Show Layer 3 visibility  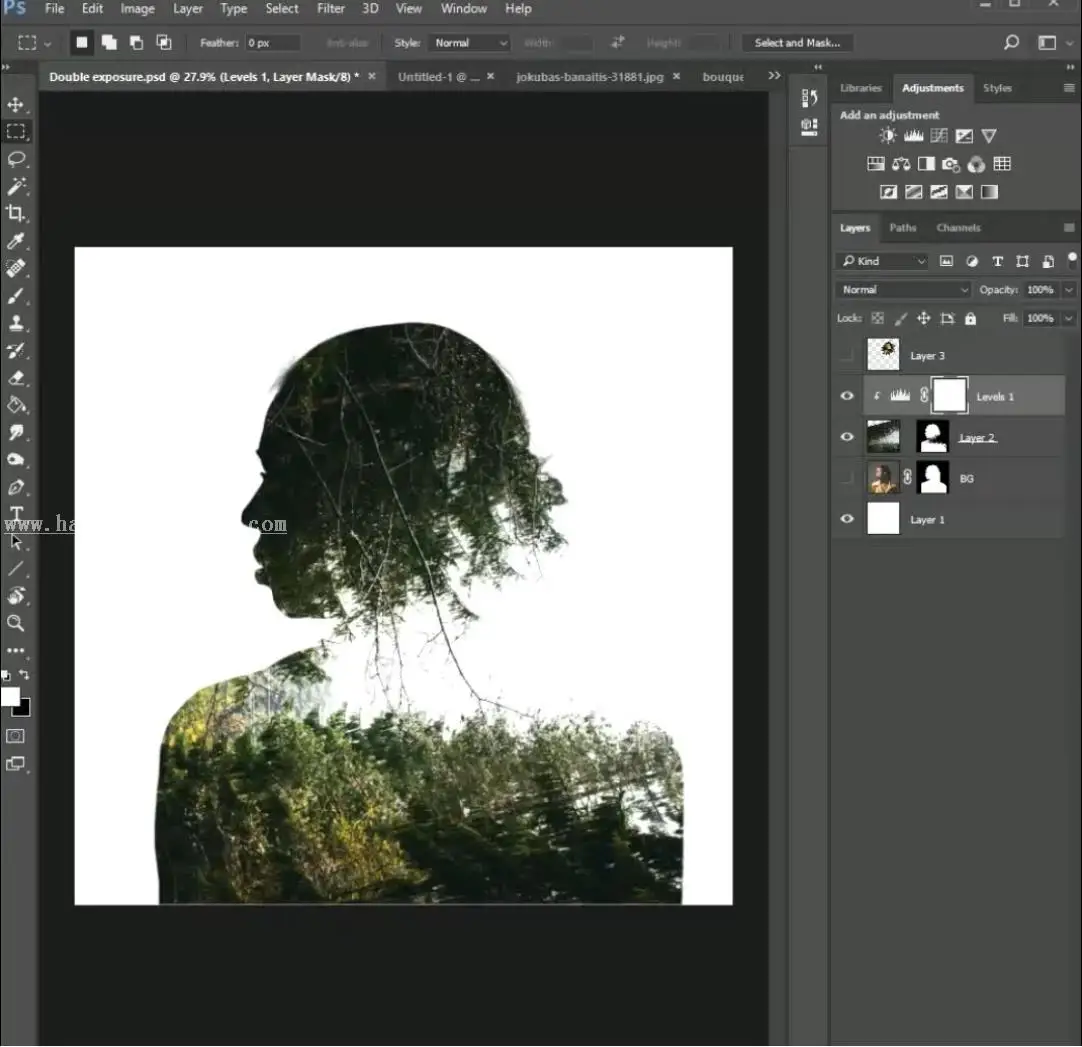(847, 355)
